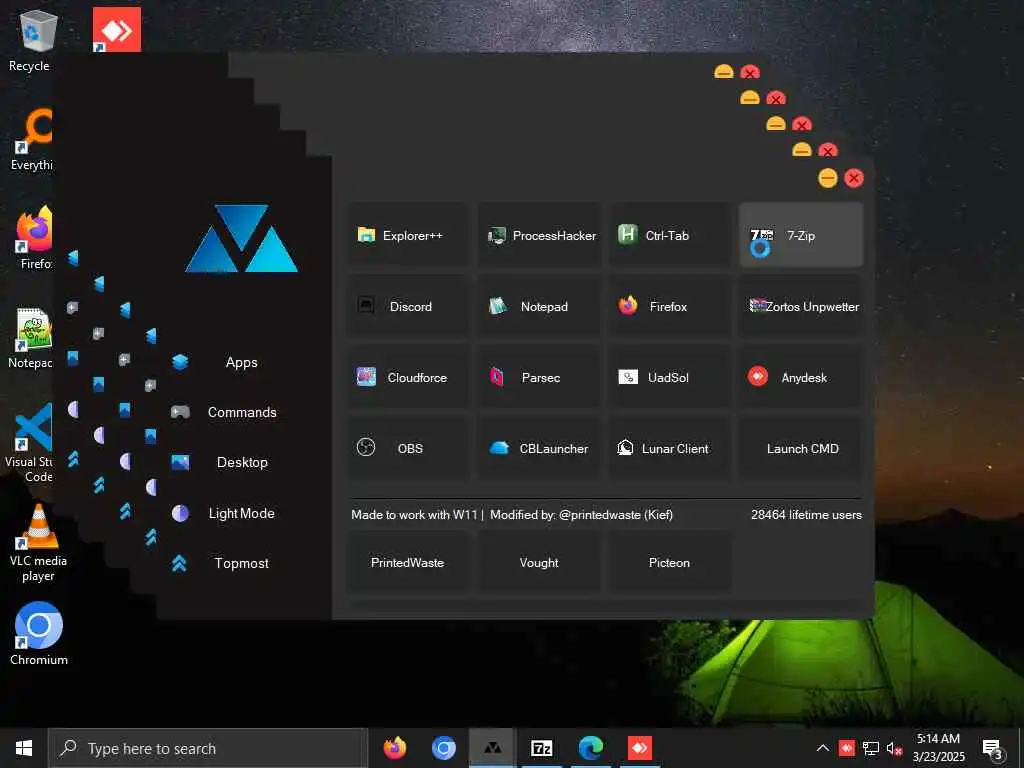
Task: Toggle Light Mode in sidebar
Action: 242,513
